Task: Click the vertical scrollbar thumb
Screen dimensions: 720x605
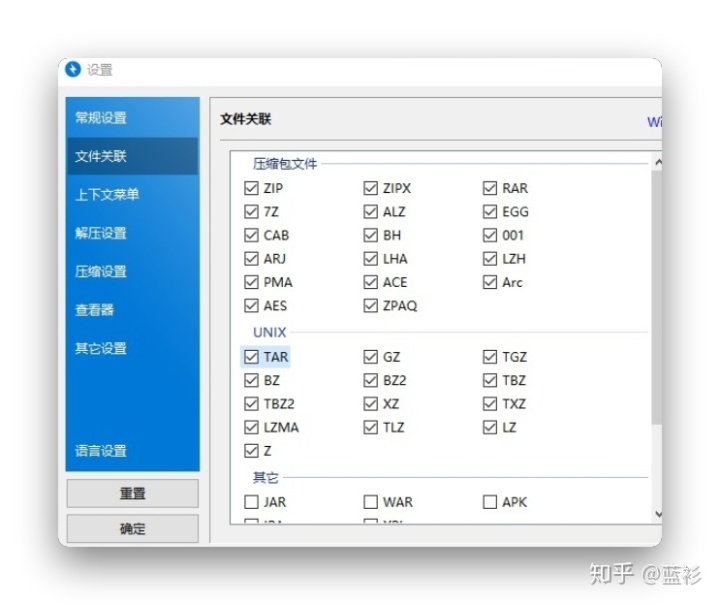Action: [x=657, y=297]
